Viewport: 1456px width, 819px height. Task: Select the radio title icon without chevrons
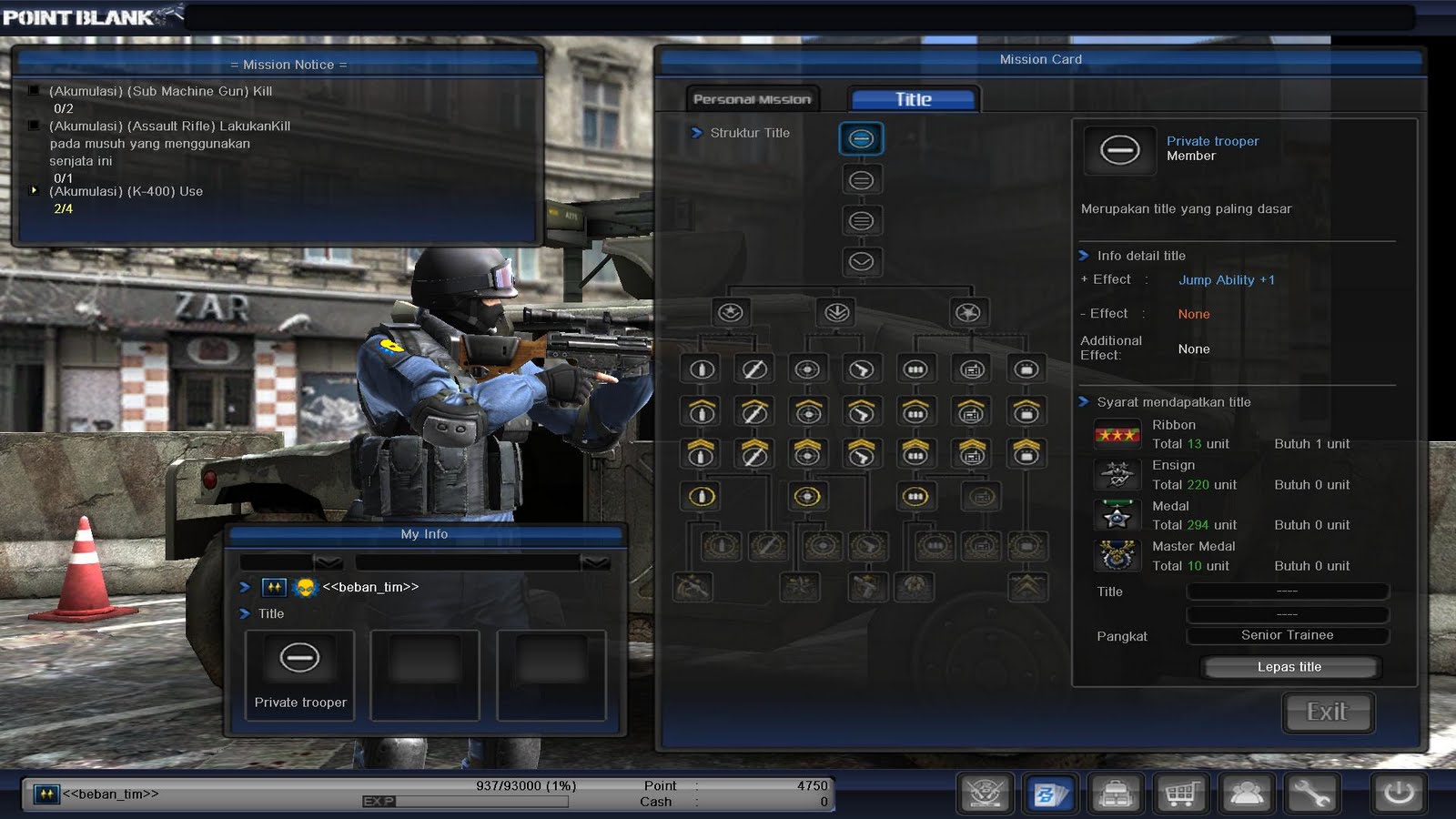pos(972,369)
